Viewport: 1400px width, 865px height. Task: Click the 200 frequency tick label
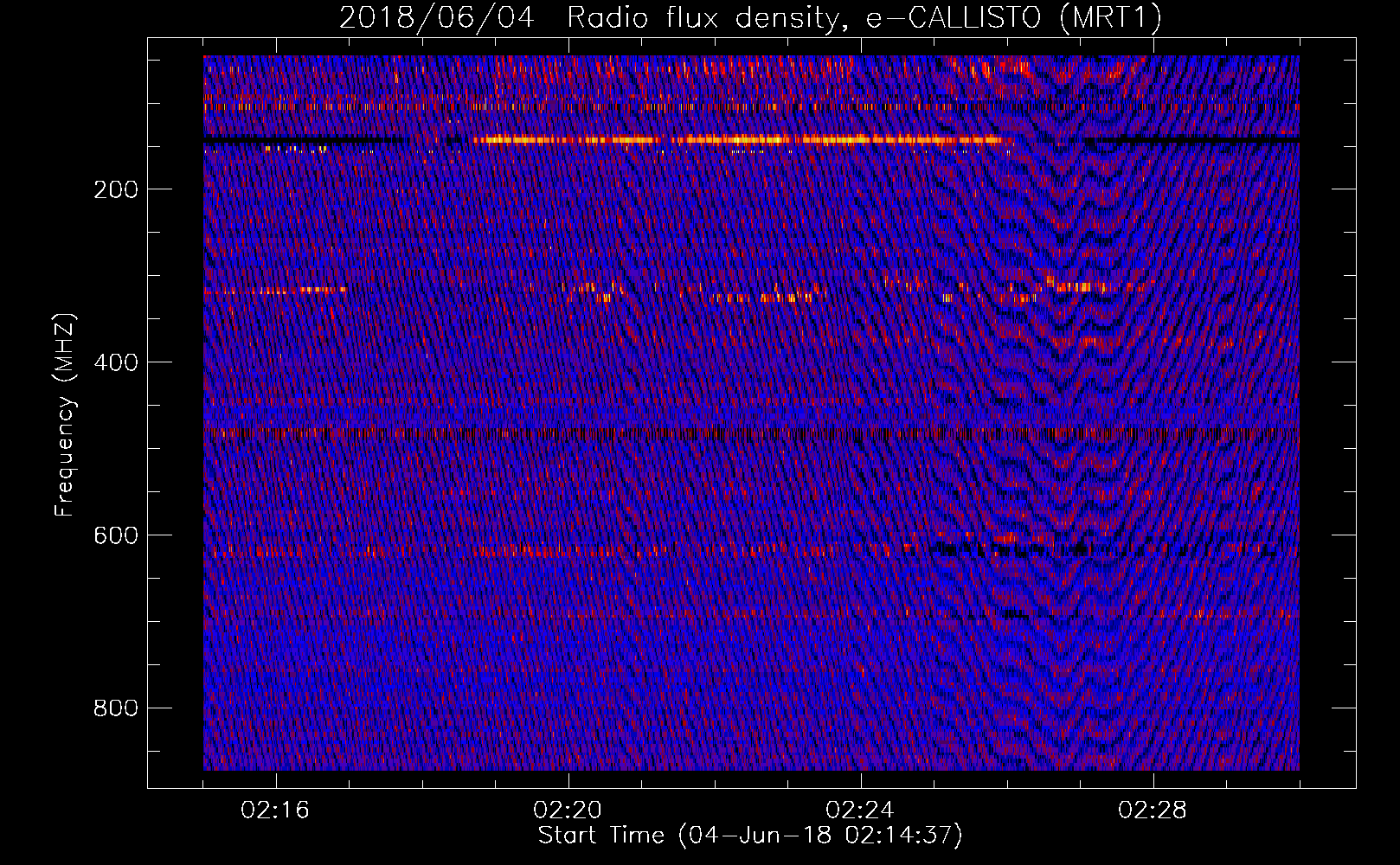pos(116,189)
